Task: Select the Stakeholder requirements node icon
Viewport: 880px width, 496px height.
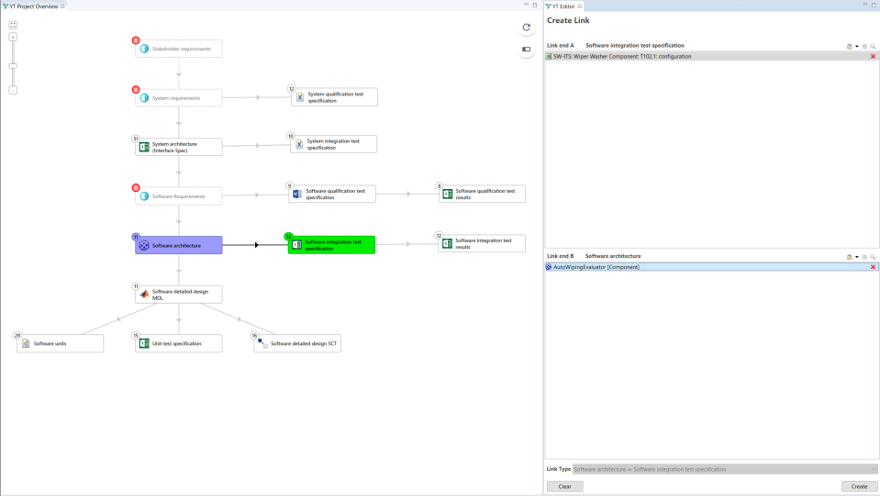Action: tap(144, 49)
